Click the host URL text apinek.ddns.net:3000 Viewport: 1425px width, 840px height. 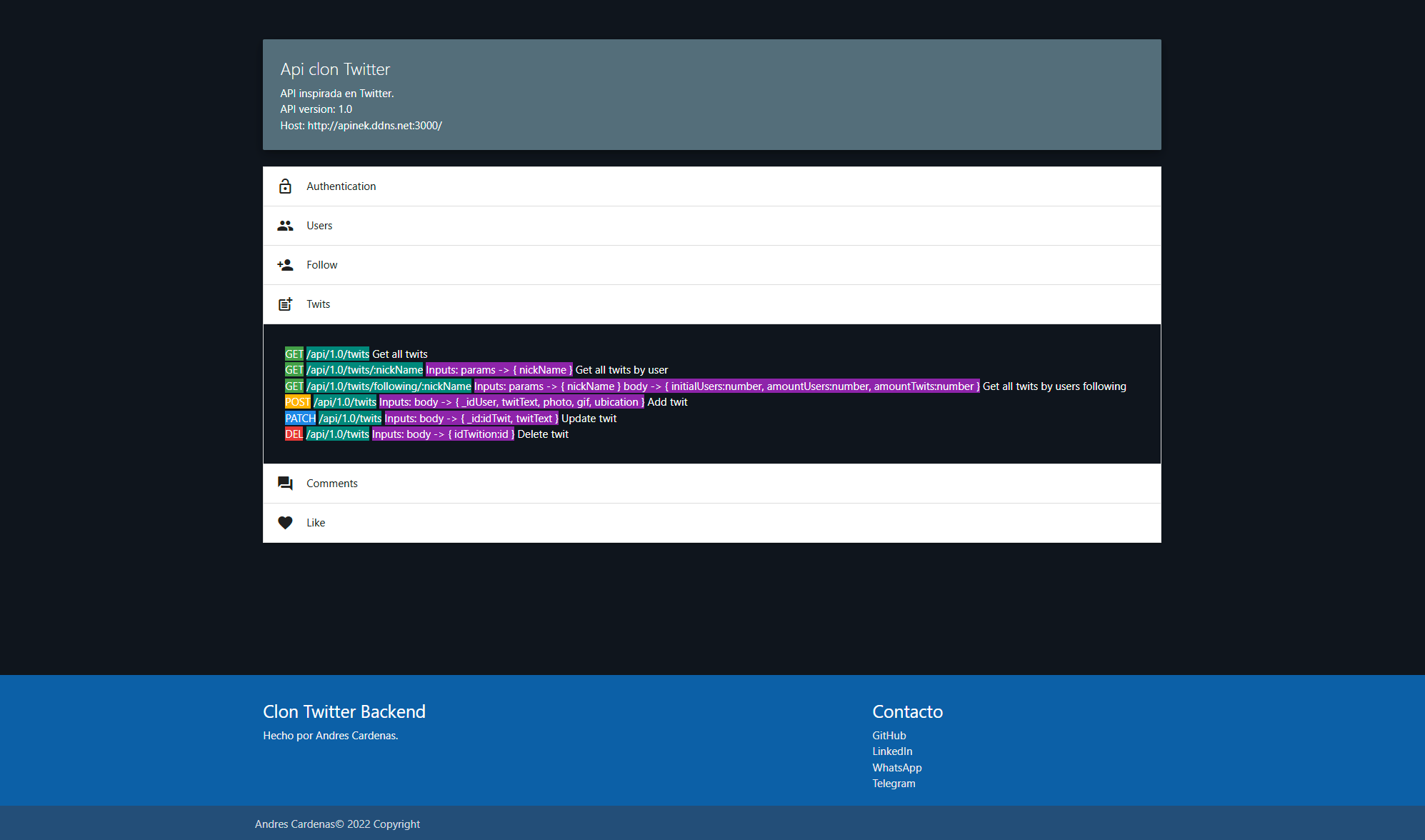pyautogui.click(x=375, y=126)
